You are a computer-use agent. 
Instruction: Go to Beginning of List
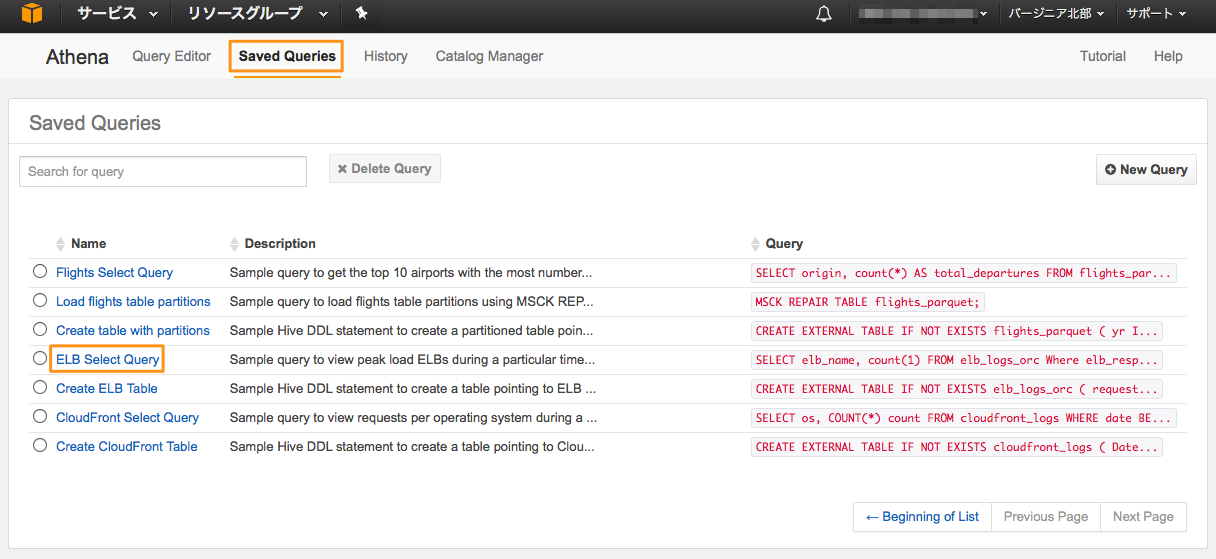click(x=922, y=517)
